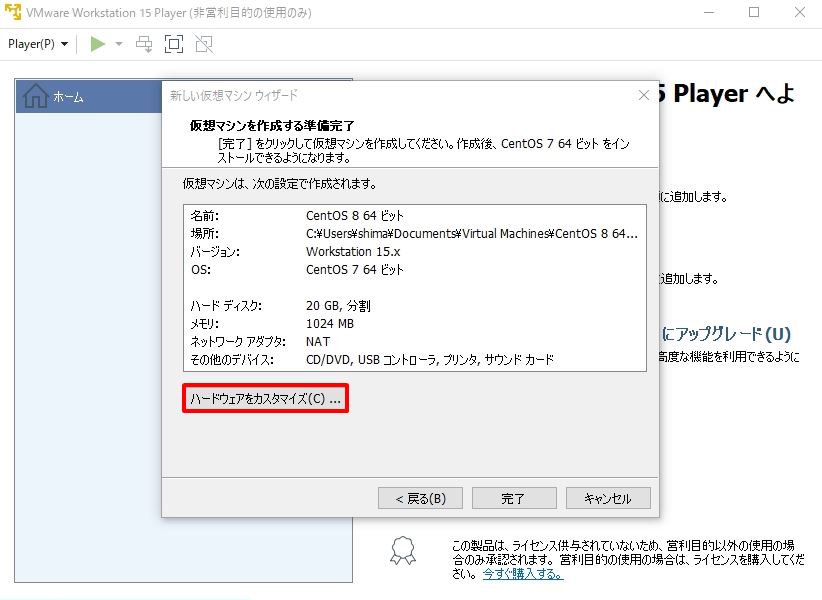Select the network adapter value 'NAT'
This screenshot has height=600, width=822.
[318, 342]
